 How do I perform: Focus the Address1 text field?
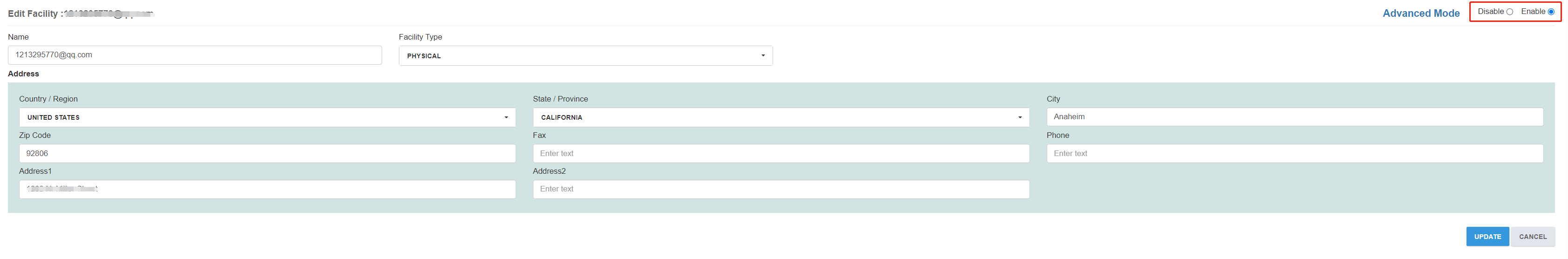[267, 189]
